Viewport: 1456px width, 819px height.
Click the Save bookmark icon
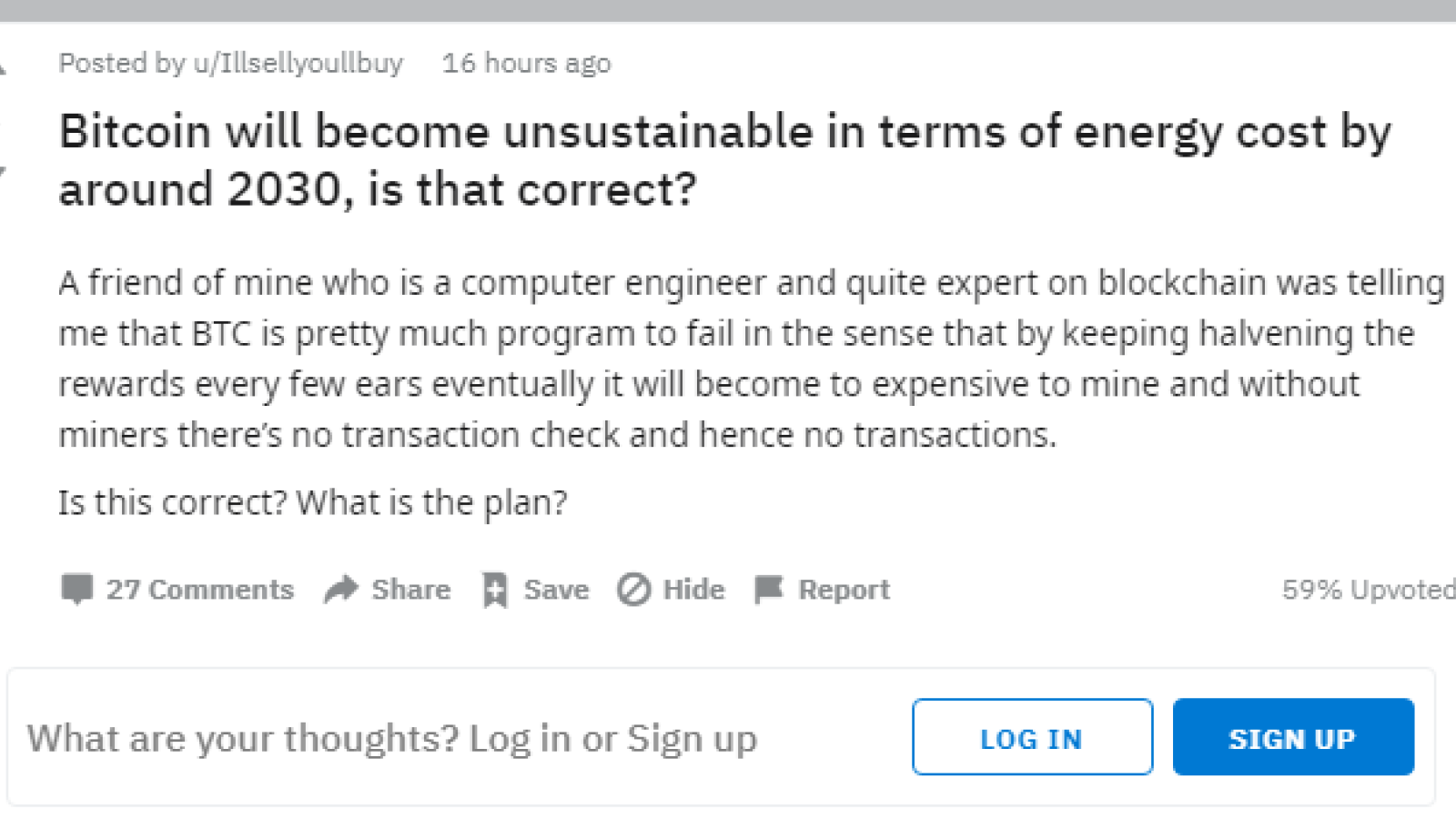495,590
